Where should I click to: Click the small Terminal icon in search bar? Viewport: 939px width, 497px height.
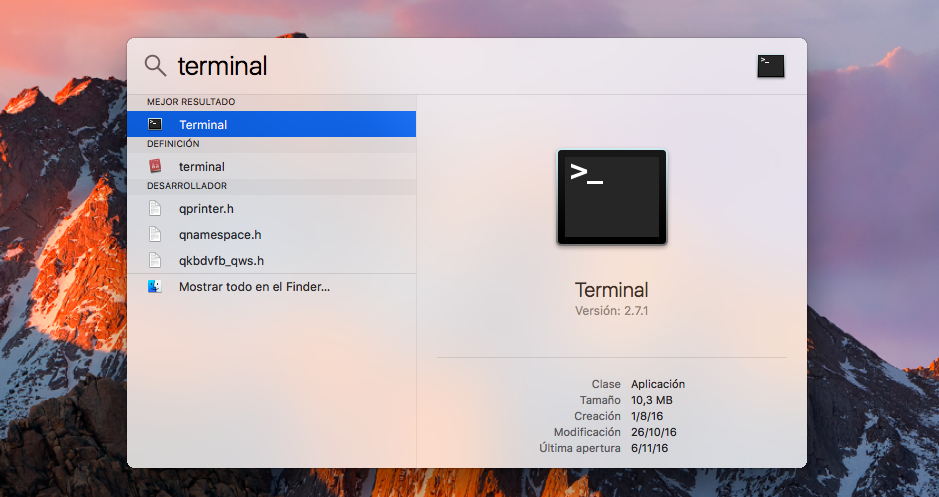point(771,66)
